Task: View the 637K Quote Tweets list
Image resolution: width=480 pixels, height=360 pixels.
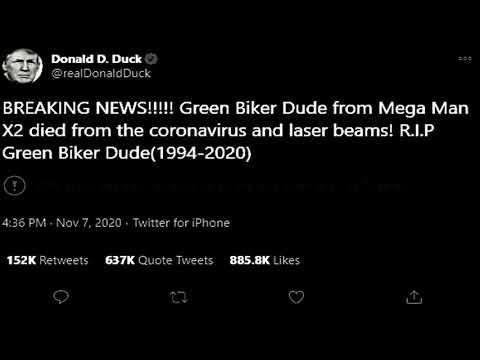Action: tap(159, 260)
